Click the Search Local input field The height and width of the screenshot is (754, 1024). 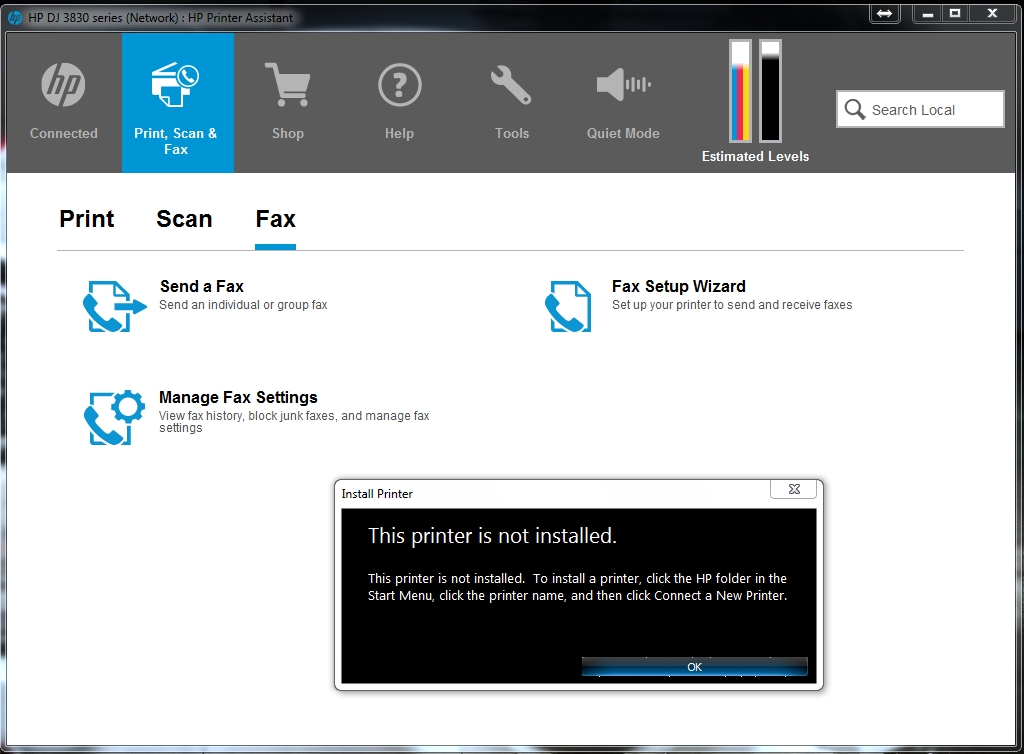(x=920, y=109)
